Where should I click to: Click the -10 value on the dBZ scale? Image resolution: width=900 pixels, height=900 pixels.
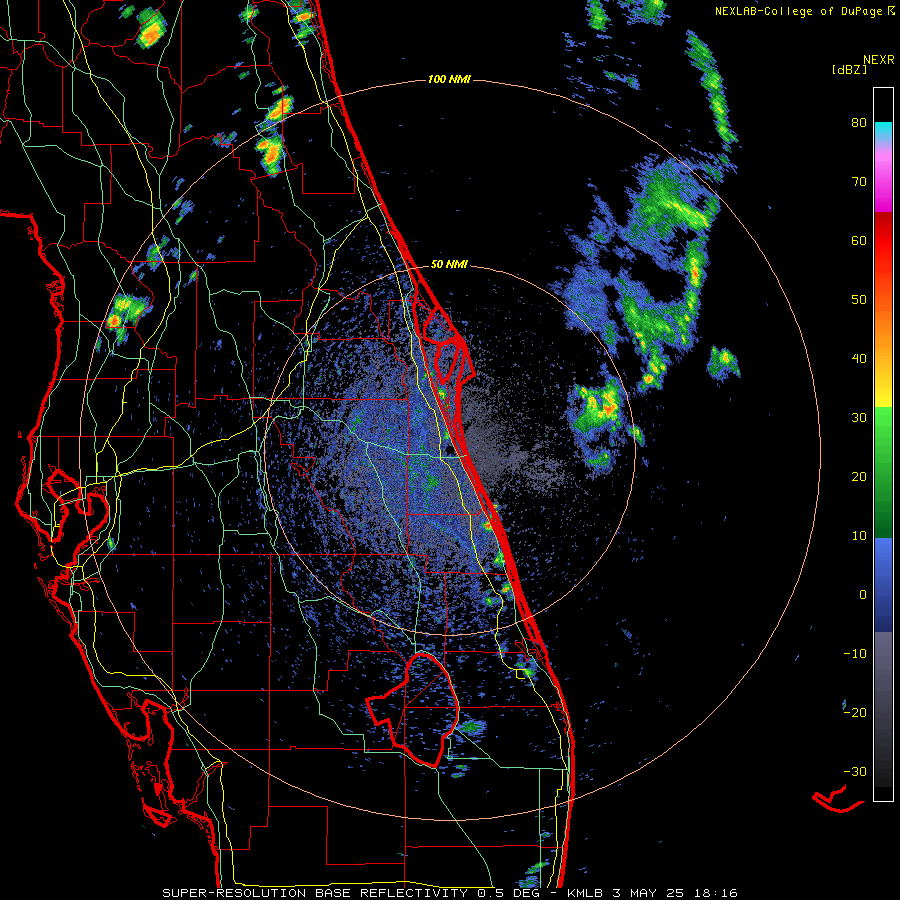coord(855,653)
